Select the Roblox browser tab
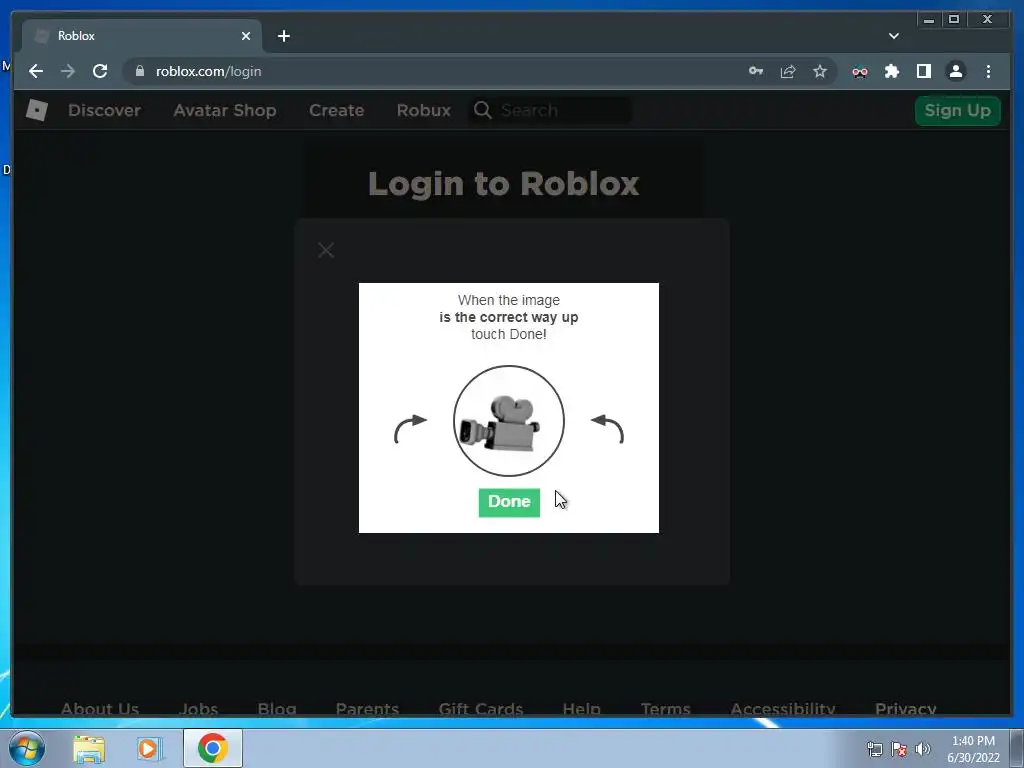The image size is (1024, 768). click(142, 36)
